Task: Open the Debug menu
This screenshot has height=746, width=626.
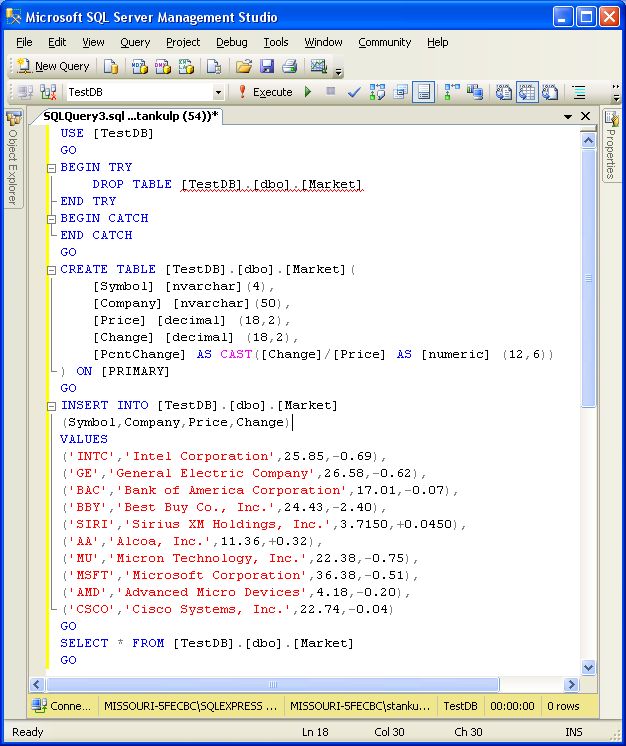Action: point(232,42)
